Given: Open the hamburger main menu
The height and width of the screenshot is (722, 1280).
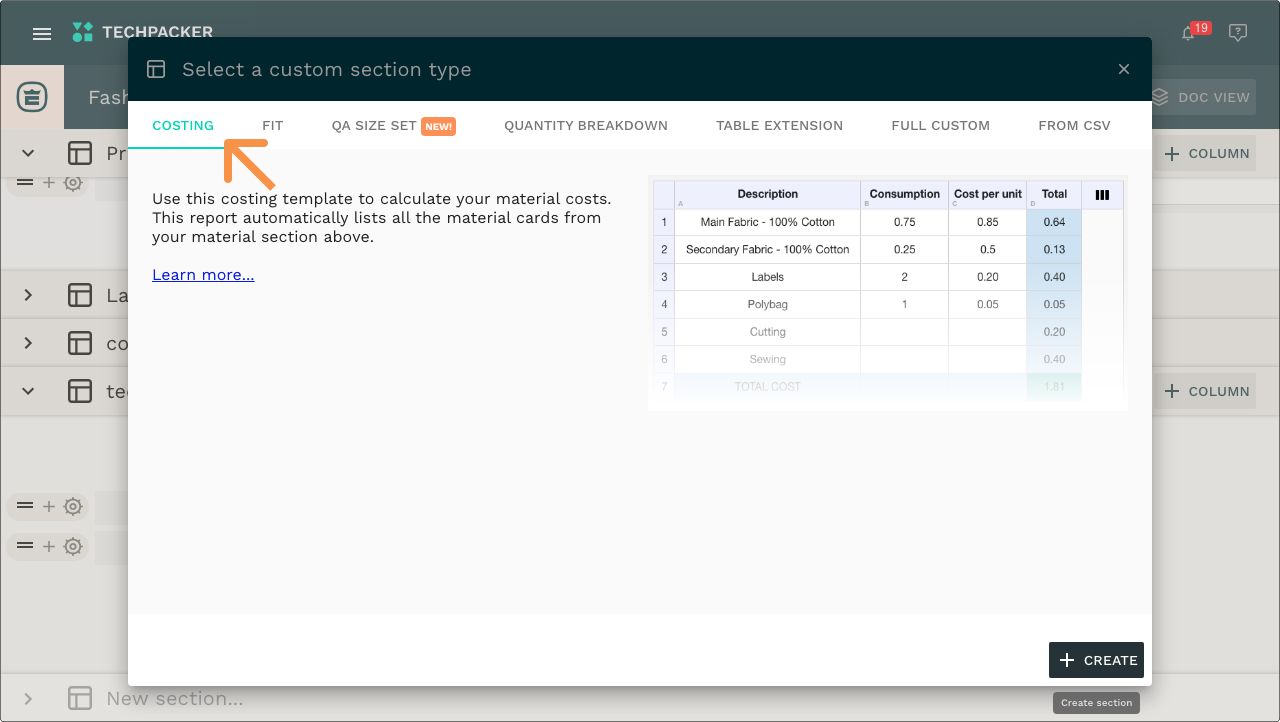Looking at the screenshot, I should pyautogui.click(x=42, y=33).
